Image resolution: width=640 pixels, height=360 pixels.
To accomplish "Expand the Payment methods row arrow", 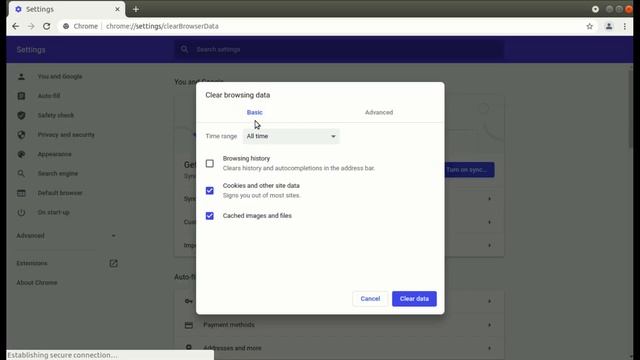I will point(489,325).
